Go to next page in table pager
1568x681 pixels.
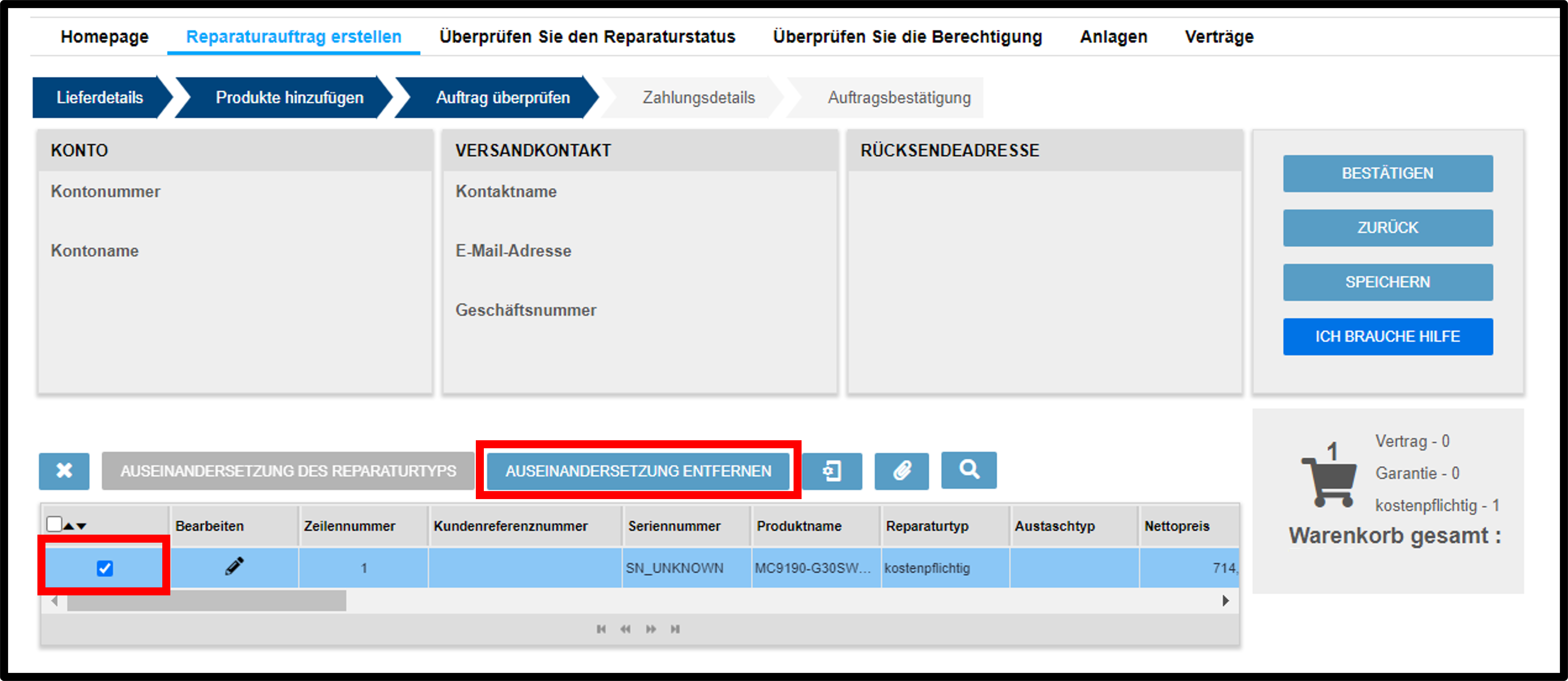click(x=651, y=629)
